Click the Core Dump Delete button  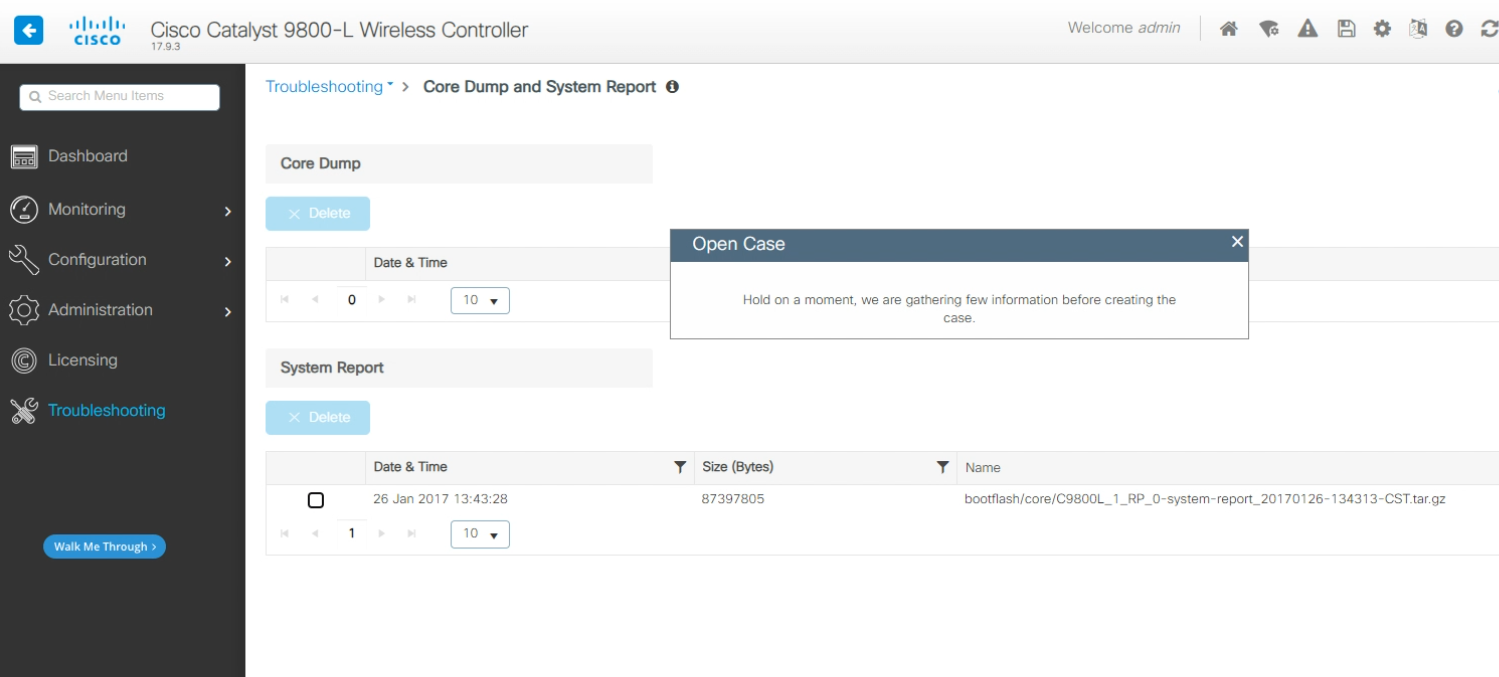point(318,214)
